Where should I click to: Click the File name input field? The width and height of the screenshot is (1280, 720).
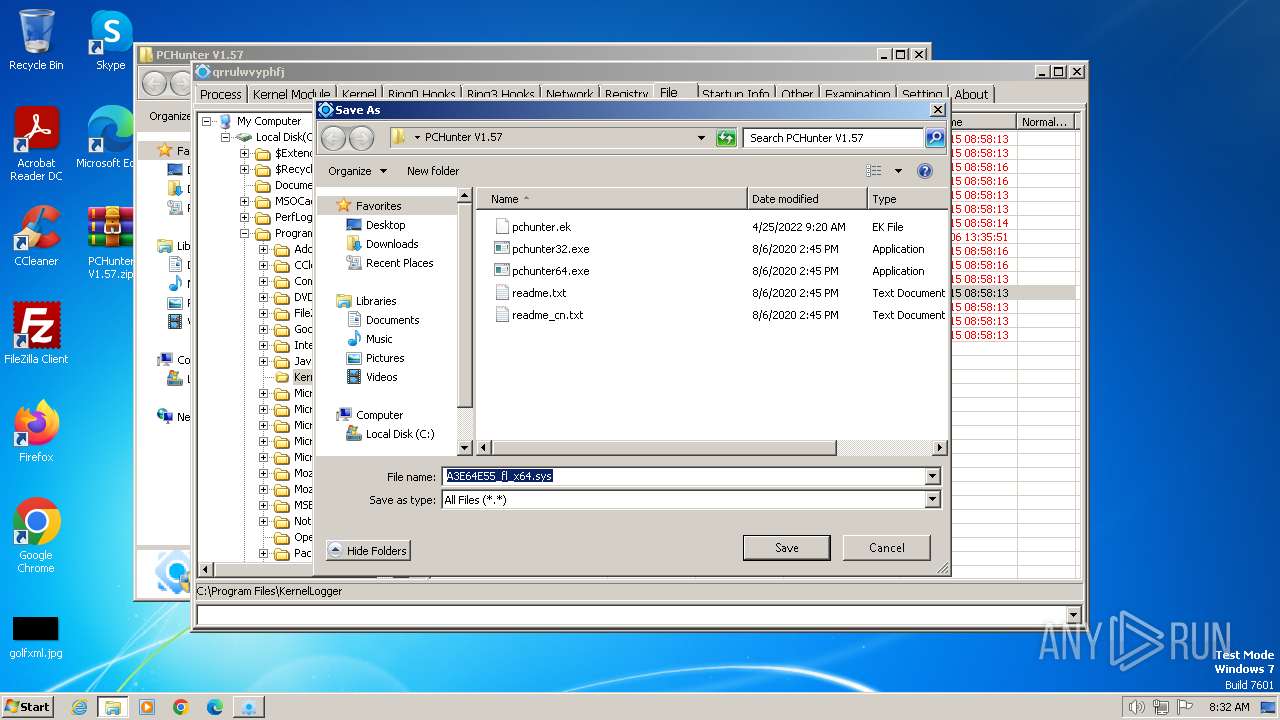click(x=683, y=477)
